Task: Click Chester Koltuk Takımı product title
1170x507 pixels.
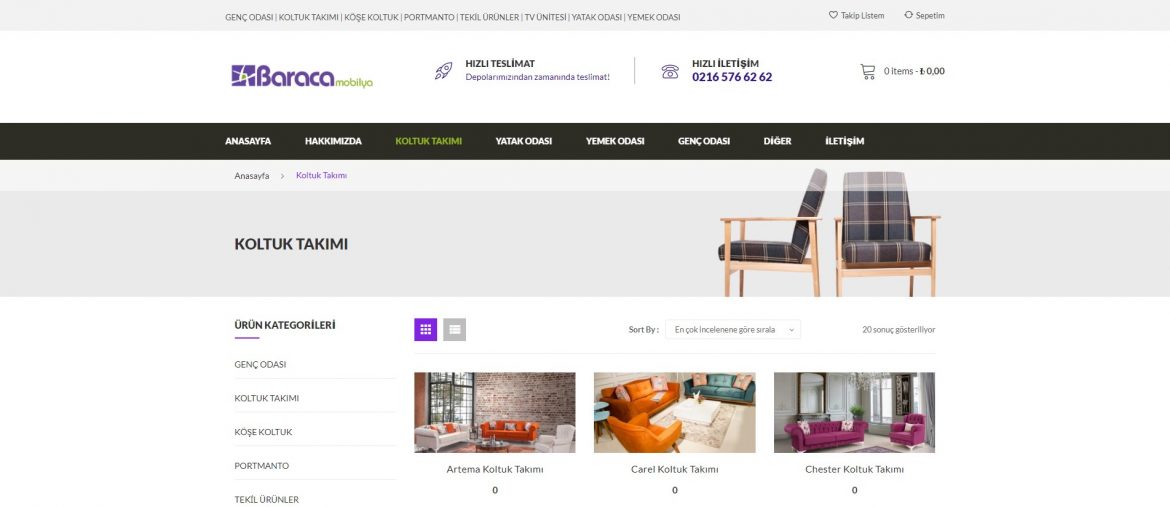Action: pyautogui.click(x=854, y=470)
